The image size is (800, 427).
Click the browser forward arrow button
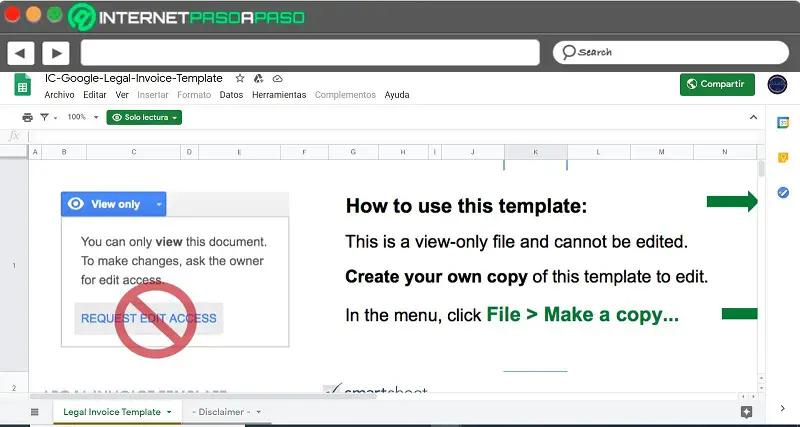click(x=56, y=53)
